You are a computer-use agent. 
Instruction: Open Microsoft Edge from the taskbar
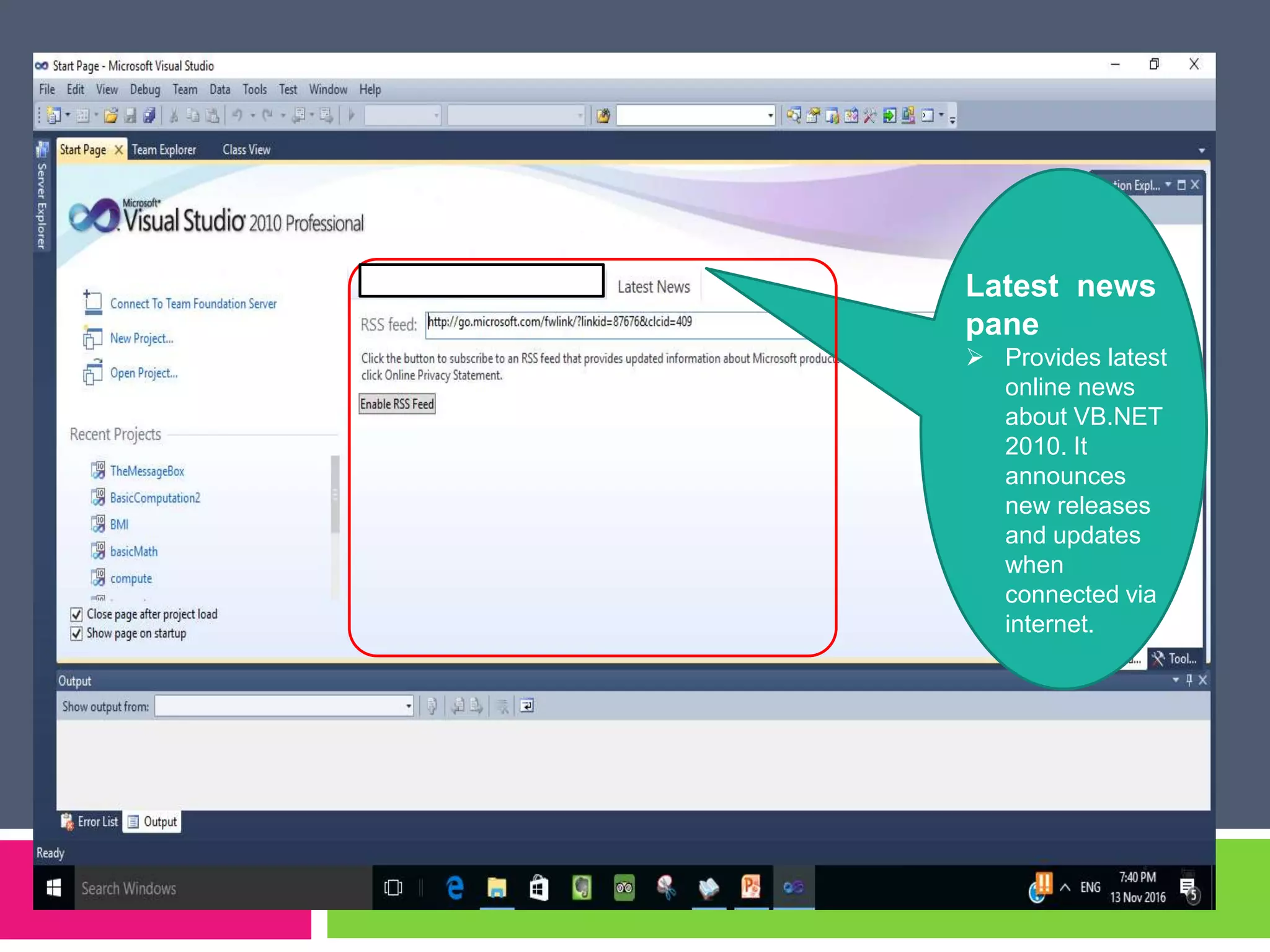tap(455, 888)
